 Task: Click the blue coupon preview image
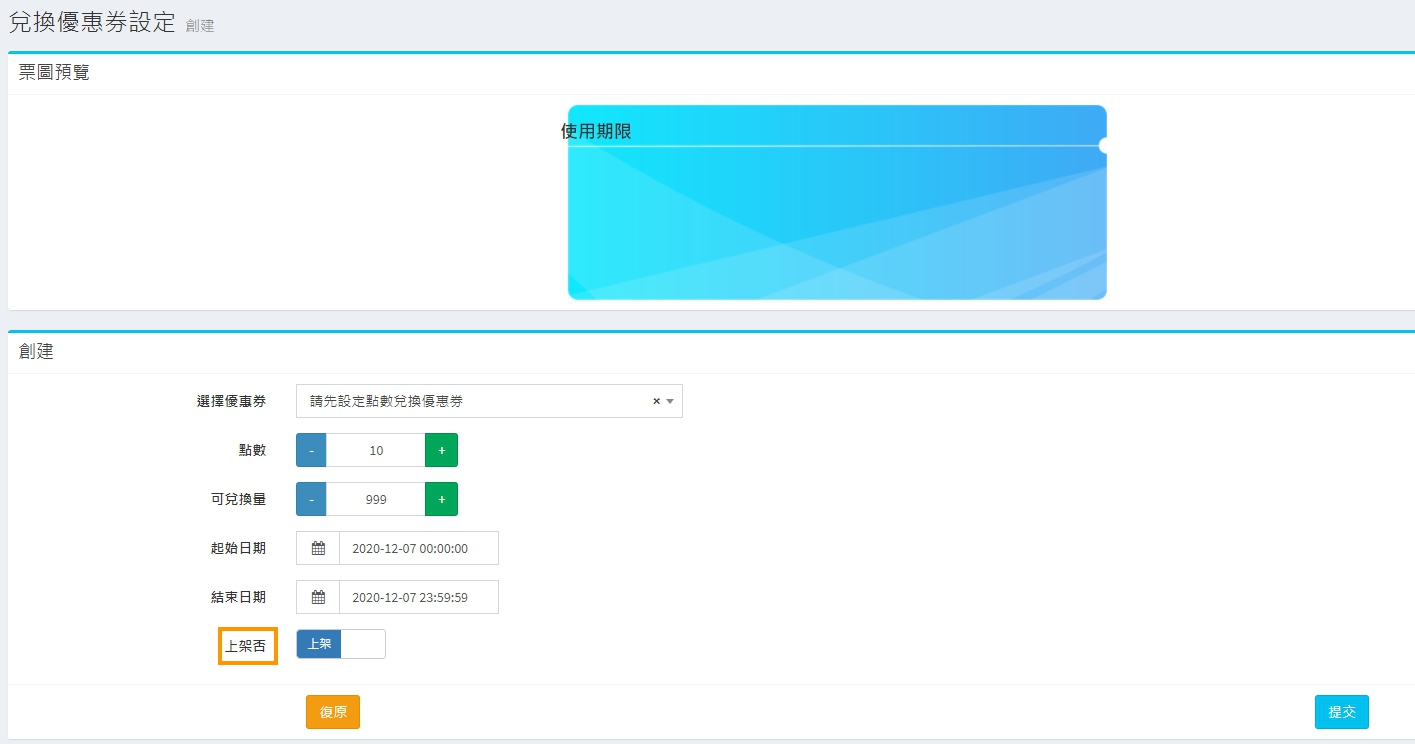(837, 220)
